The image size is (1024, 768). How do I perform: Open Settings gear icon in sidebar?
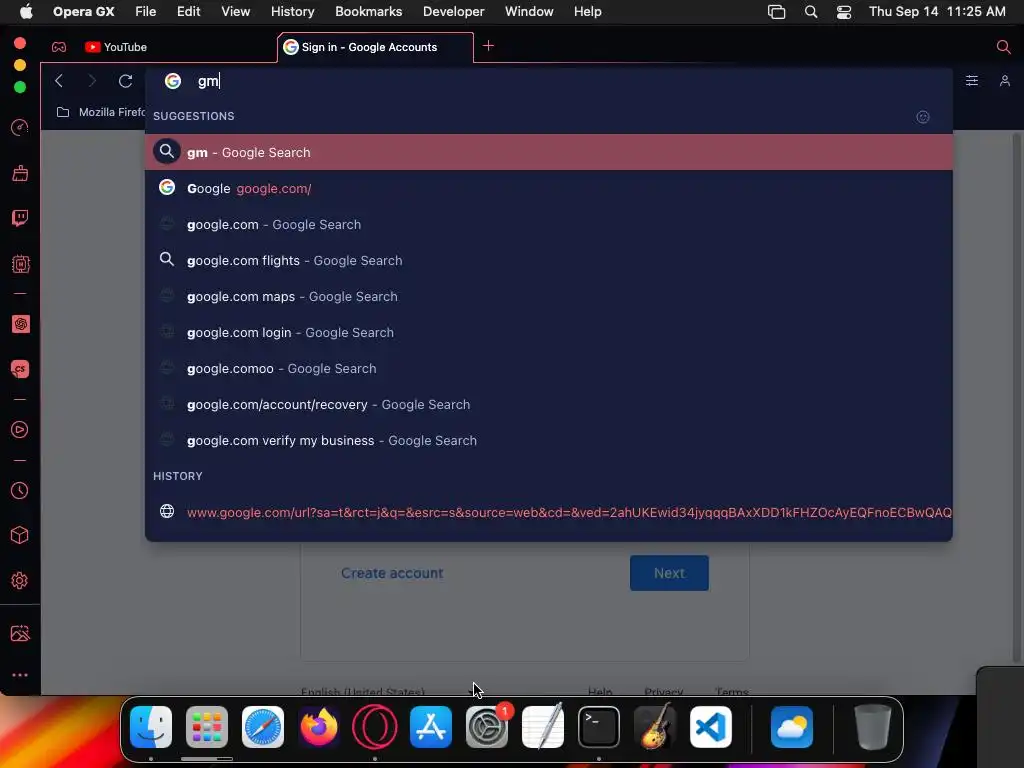(20, 581)
